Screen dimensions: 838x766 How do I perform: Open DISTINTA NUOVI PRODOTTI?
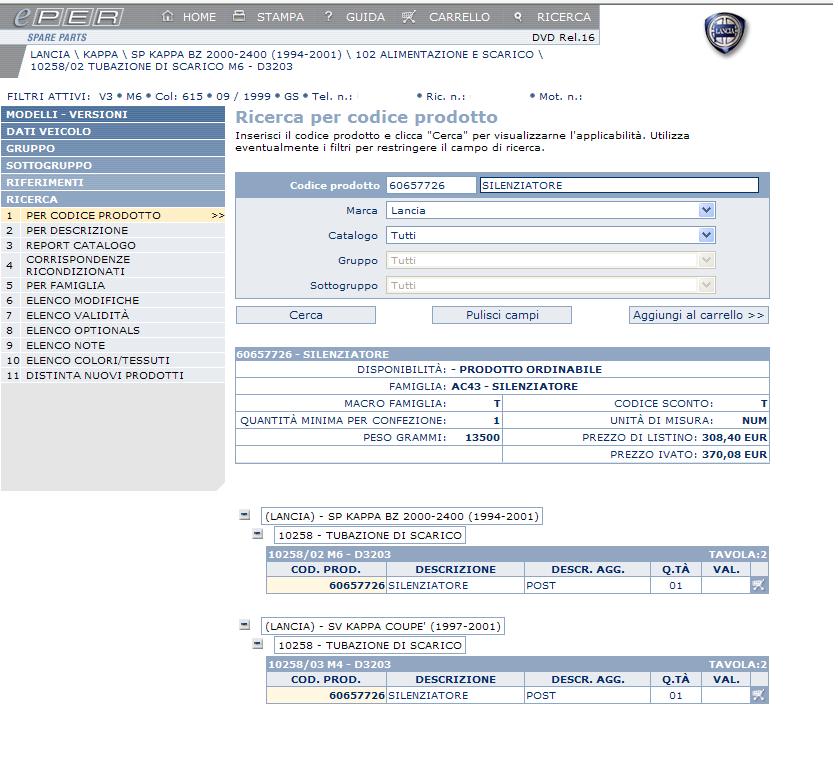[113, 375]
